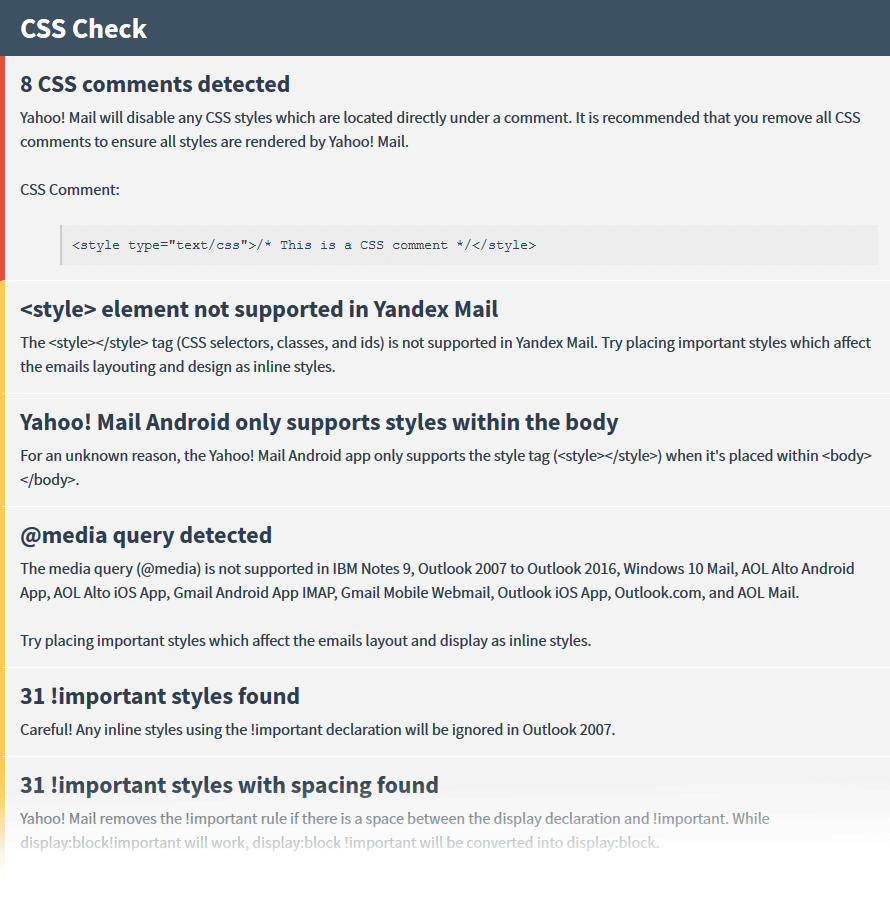Click the 'CSS Comment:' label

tap(70, 190)
